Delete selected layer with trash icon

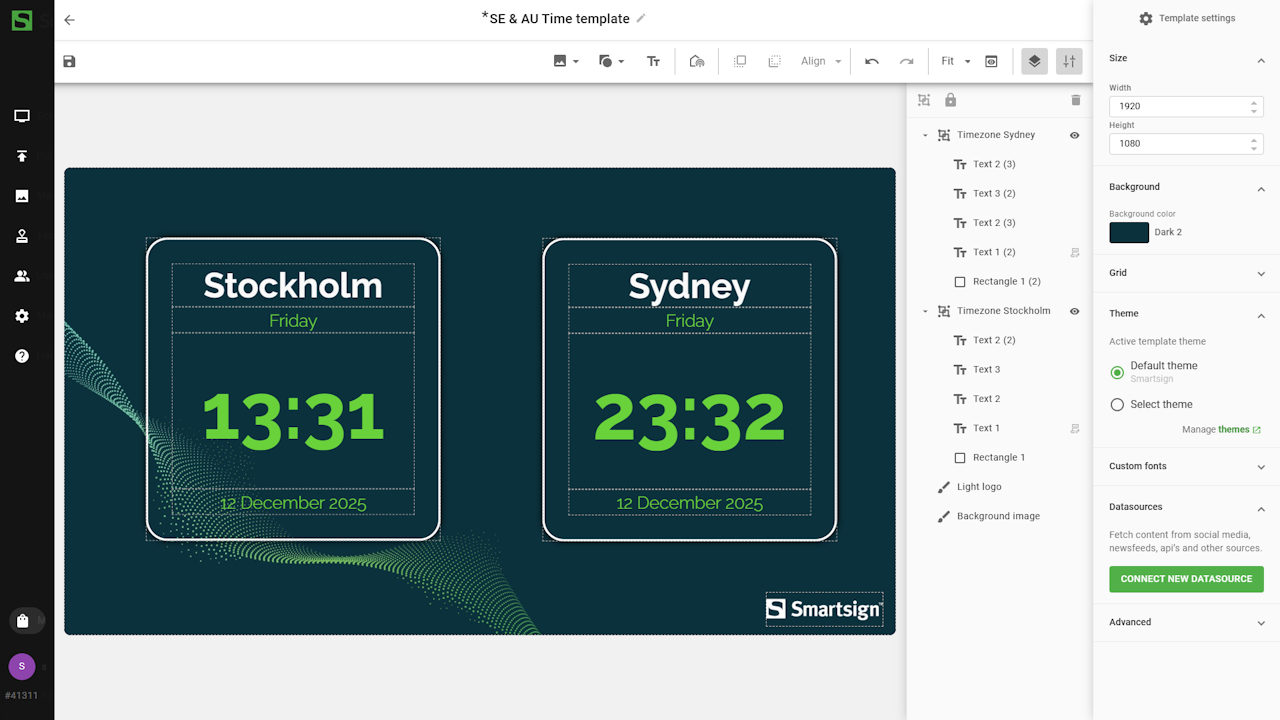1076,100
